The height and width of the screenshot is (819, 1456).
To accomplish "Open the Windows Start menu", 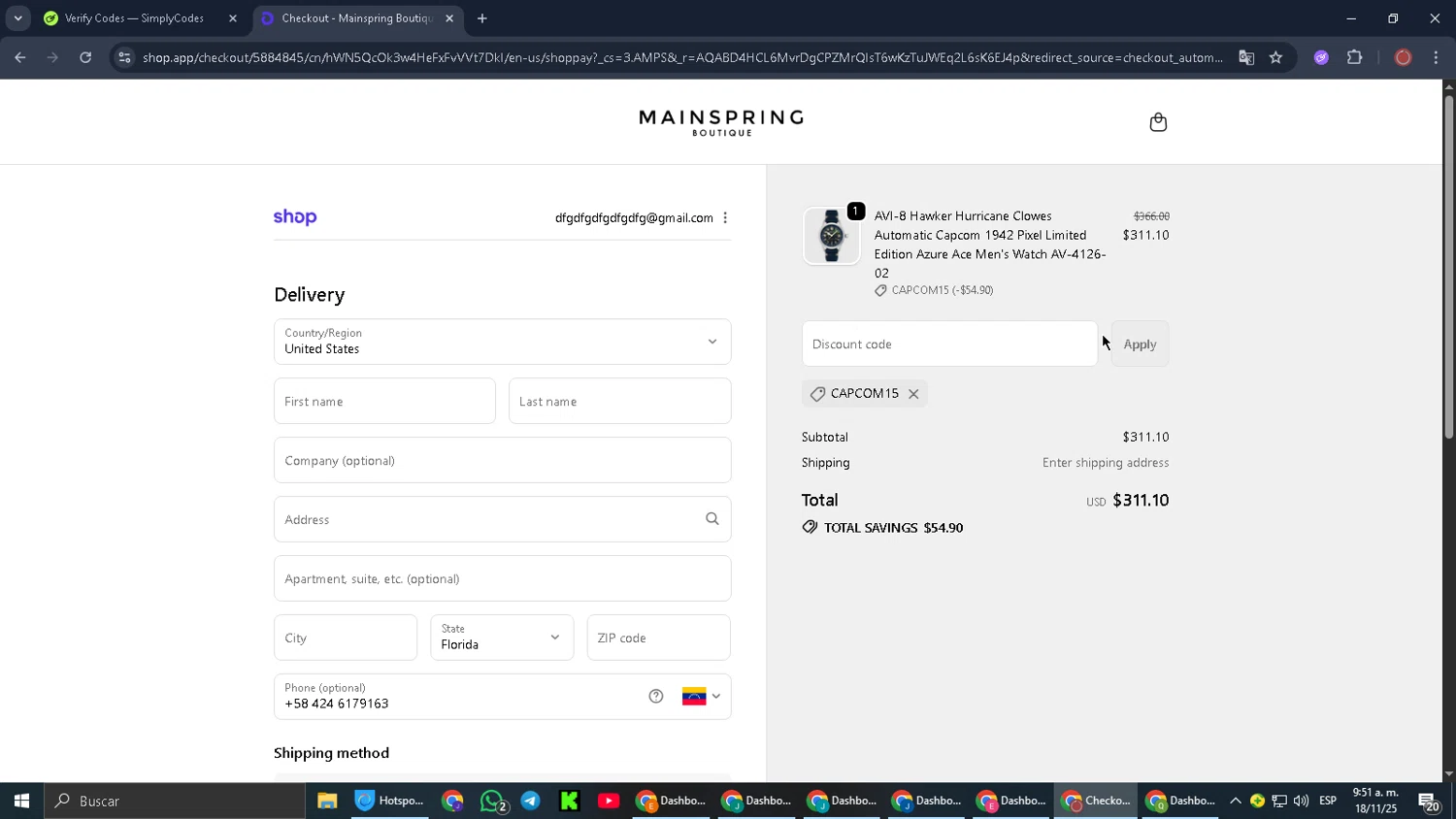I will click(21, 801).
